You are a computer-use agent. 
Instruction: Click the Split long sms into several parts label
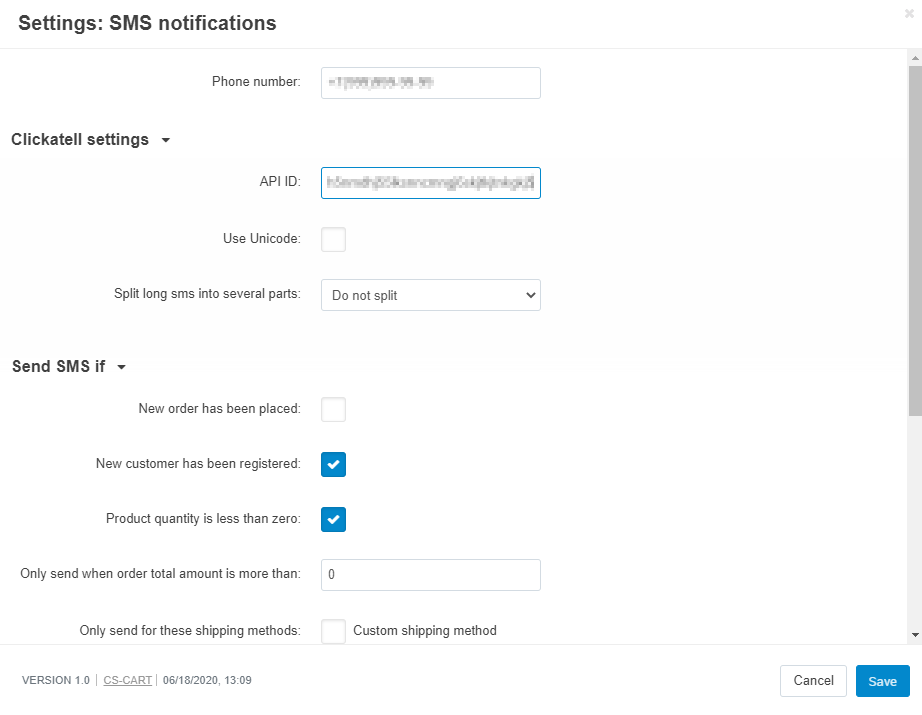coord(207,293)
